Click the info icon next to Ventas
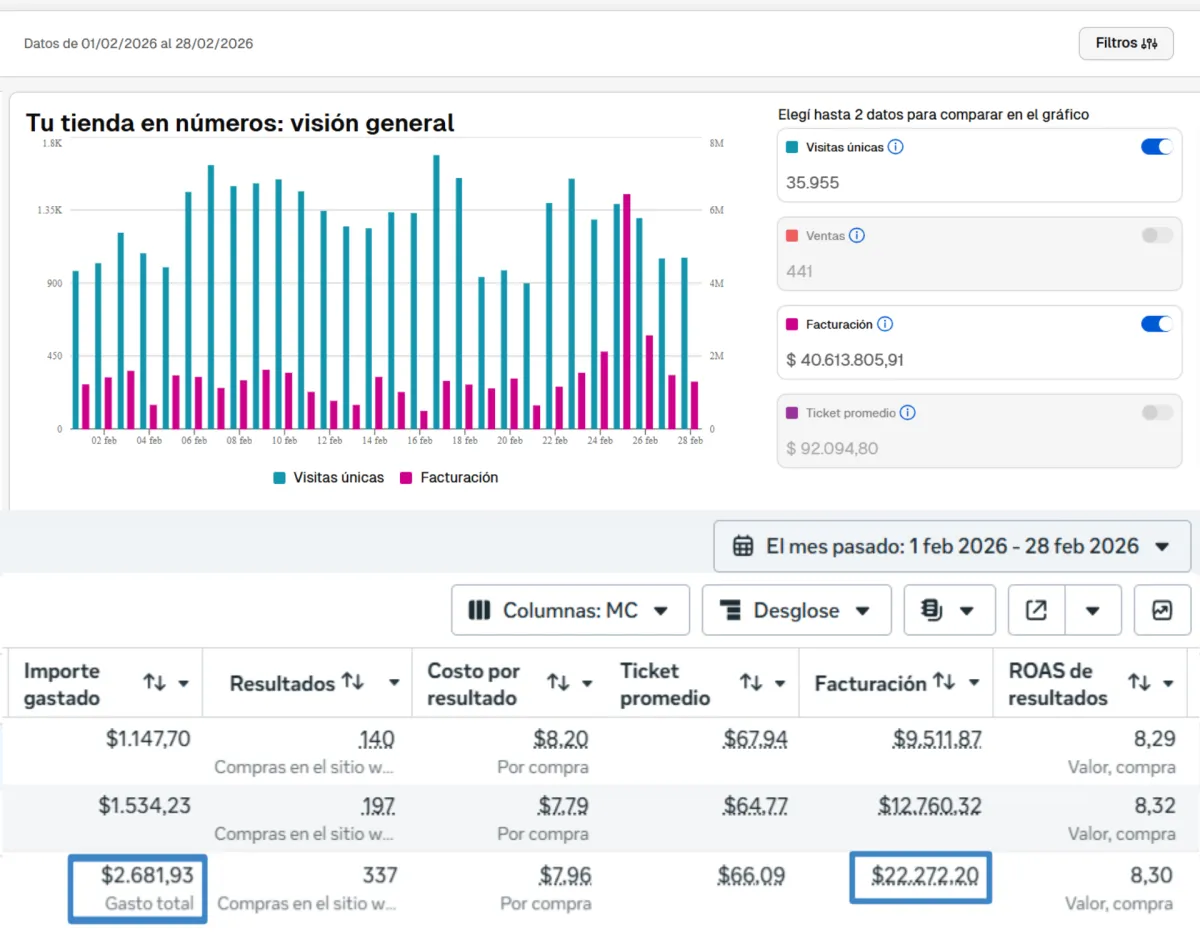The width and height of the screenshot is (1200, 937). coord(857,236)
